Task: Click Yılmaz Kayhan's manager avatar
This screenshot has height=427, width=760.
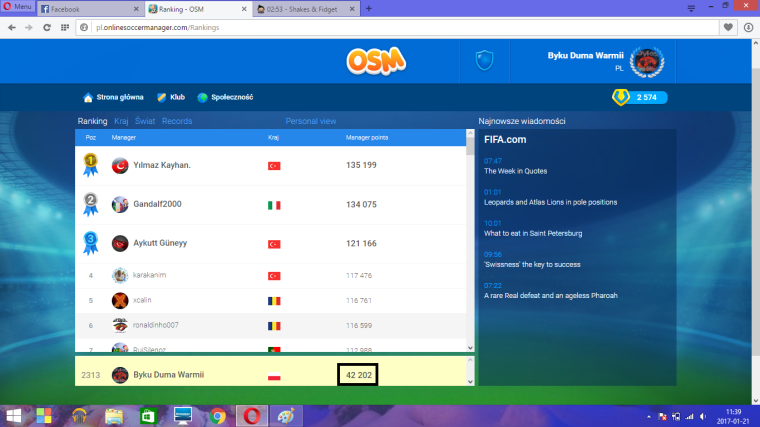Action: [x=121, y=164]
